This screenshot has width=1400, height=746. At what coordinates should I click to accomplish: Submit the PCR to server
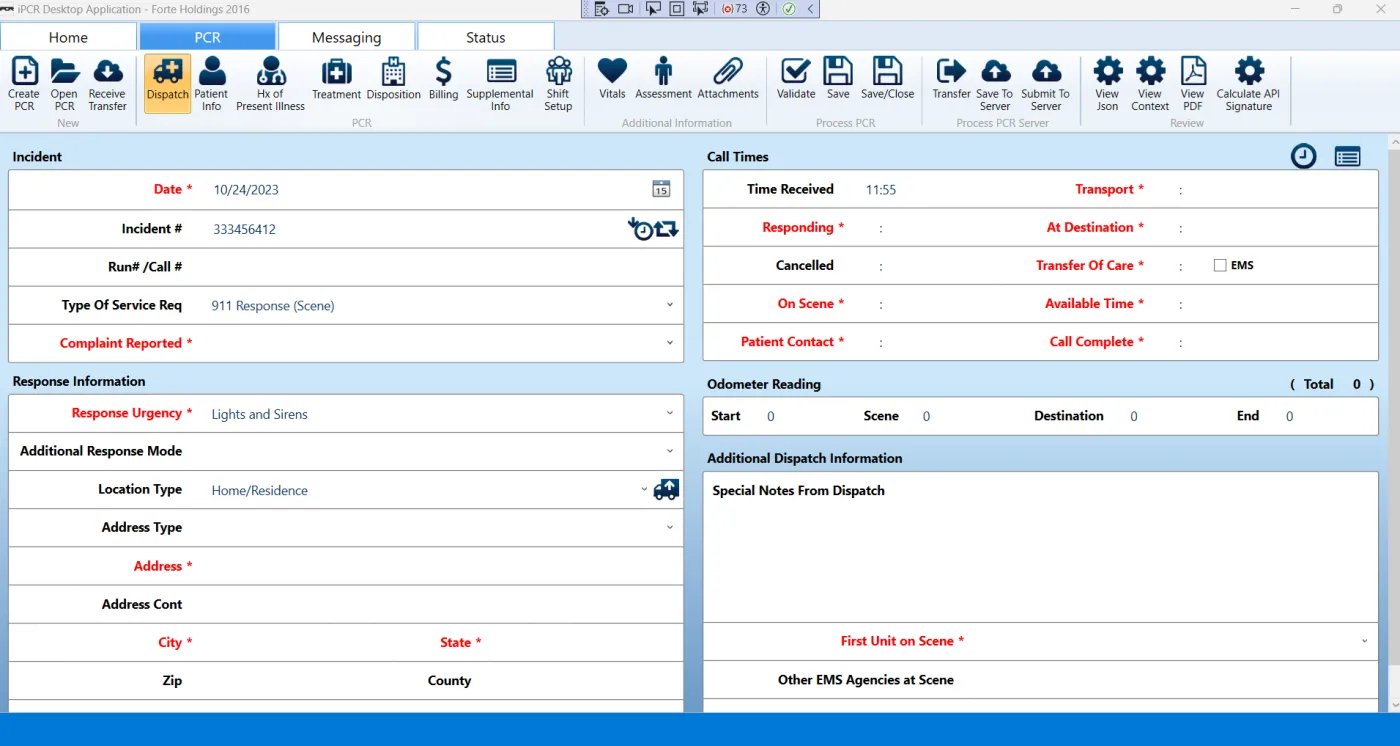coord(1046,84)
